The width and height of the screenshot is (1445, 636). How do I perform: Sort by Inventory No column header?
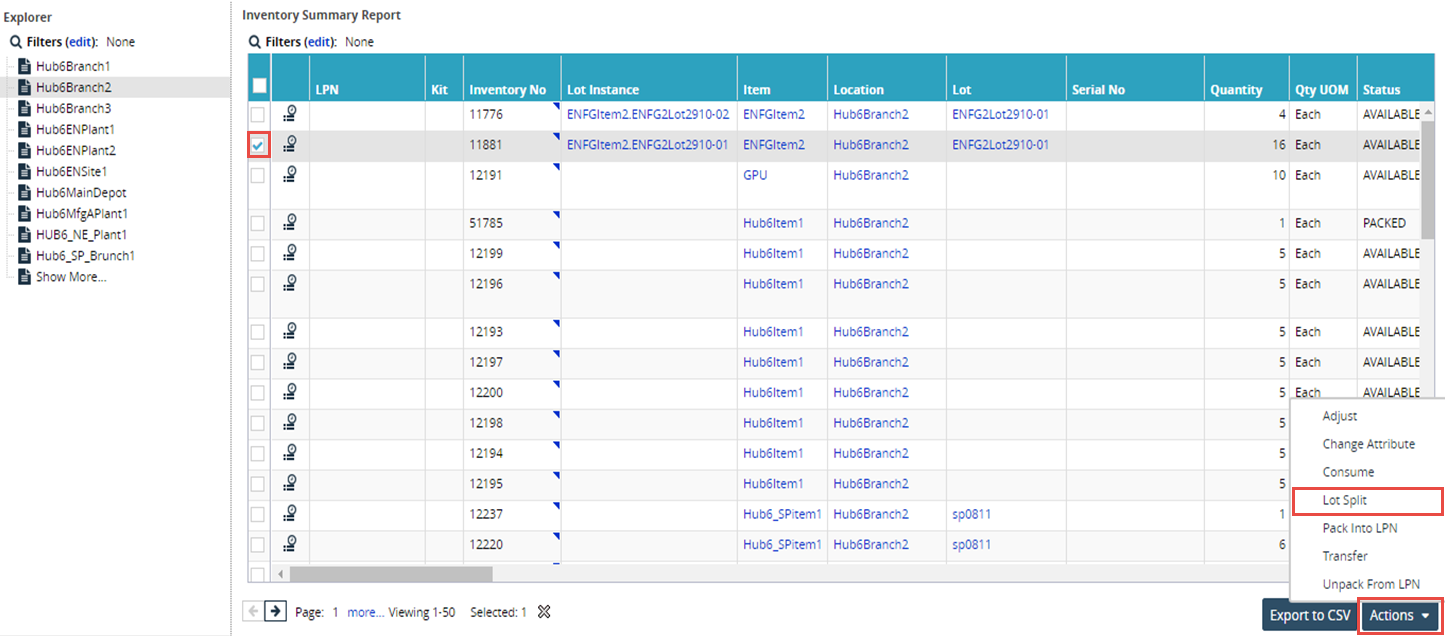point(507,90)
